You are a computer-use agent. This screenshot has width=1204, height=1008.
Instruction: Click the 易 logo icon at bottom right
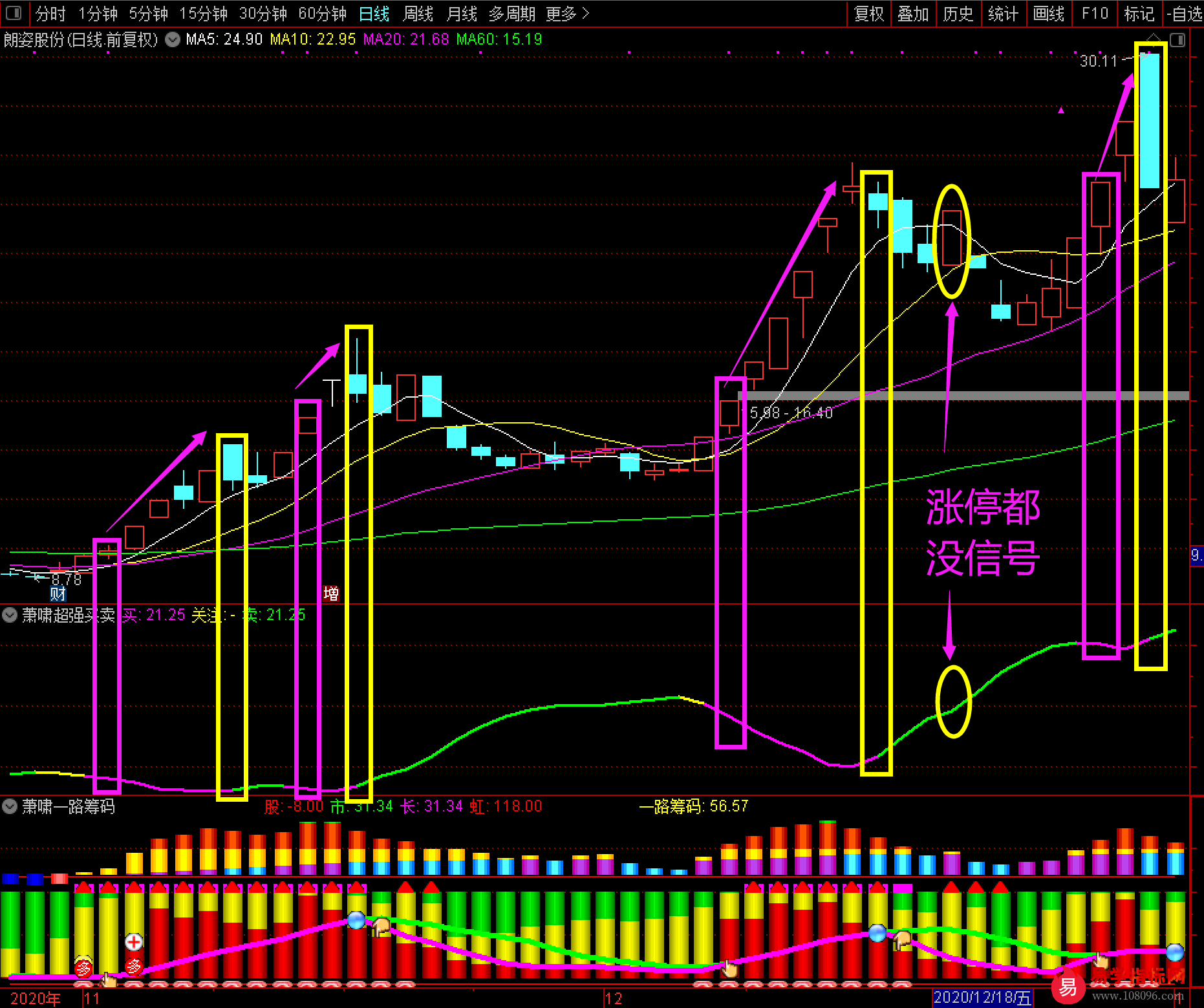(1068, 987)
